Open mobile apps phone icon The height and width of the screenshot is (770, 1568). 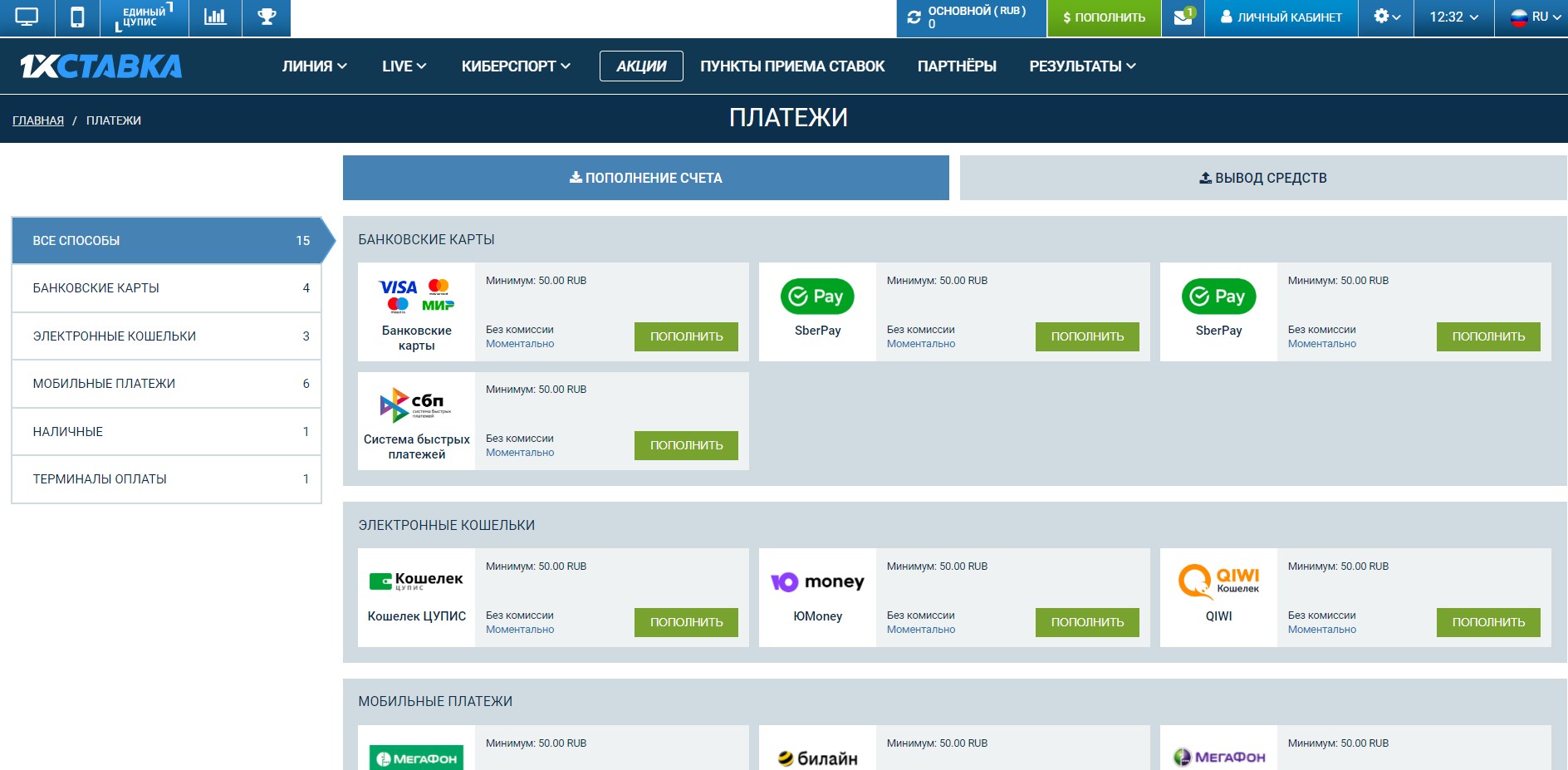(77, 17)
